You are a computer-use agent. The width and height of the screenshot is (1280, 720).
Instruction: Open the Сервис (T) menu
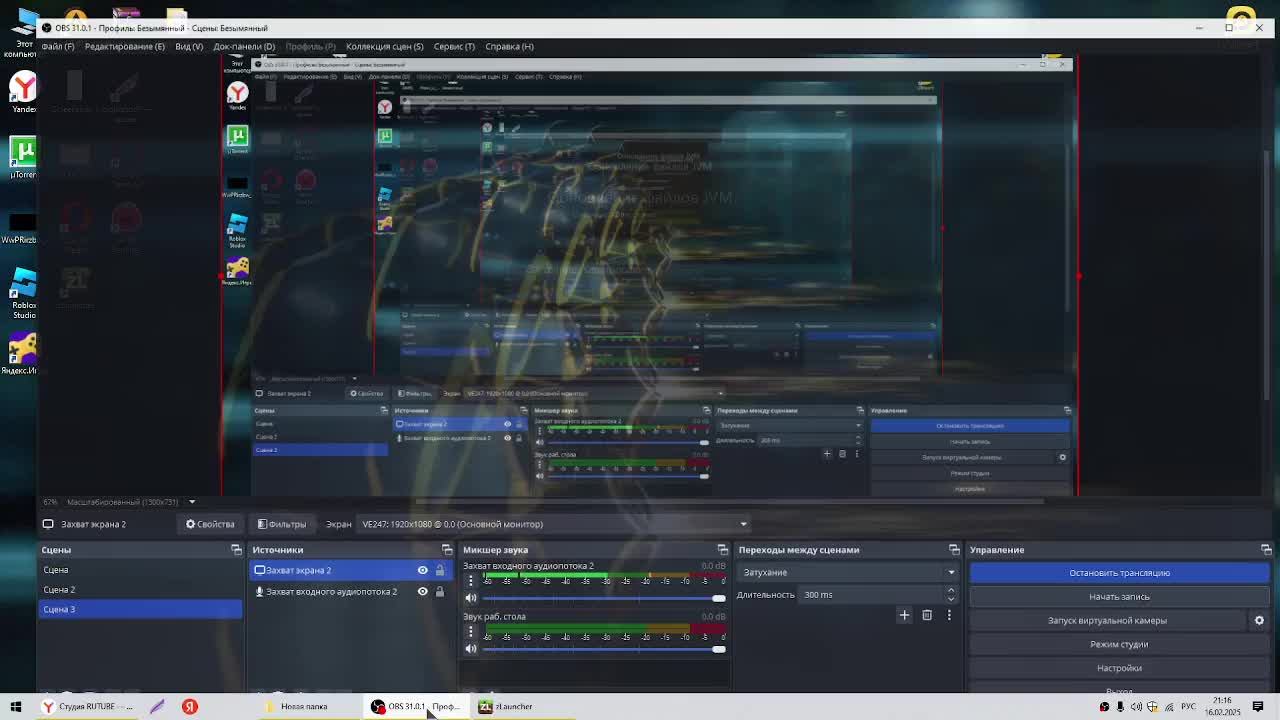pos(454,46)
